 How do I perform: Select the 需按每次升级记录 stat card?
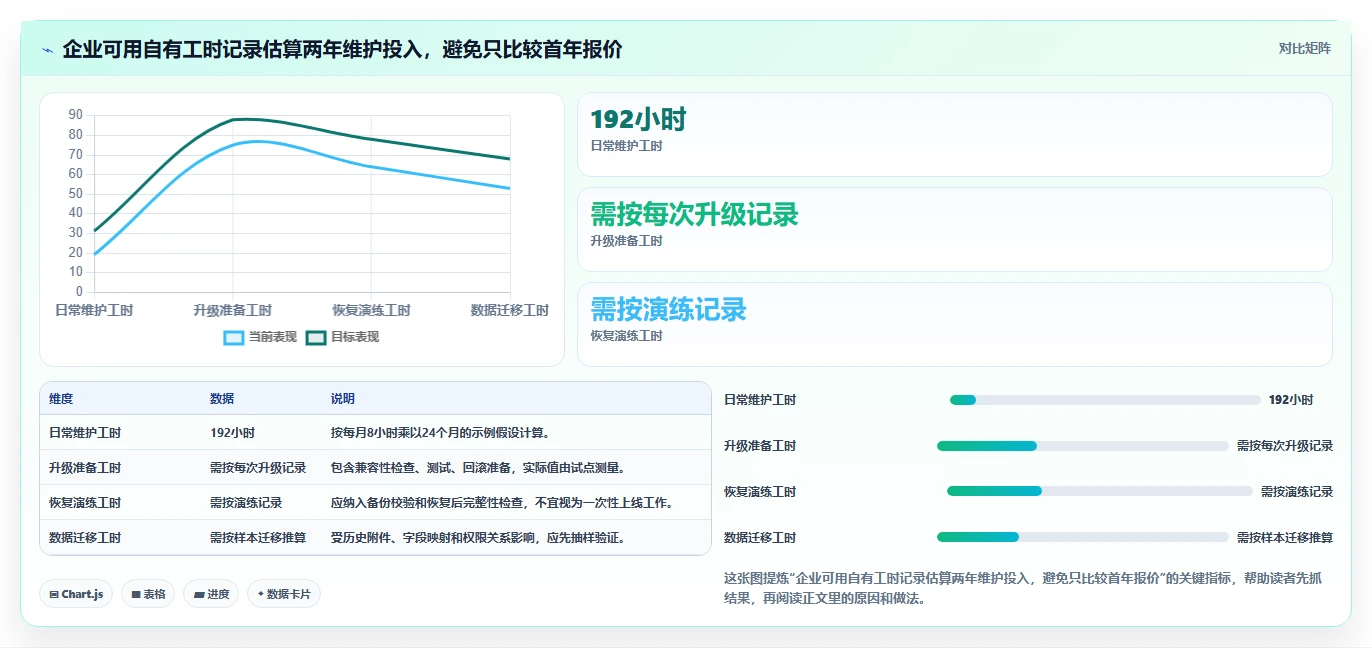955,230
